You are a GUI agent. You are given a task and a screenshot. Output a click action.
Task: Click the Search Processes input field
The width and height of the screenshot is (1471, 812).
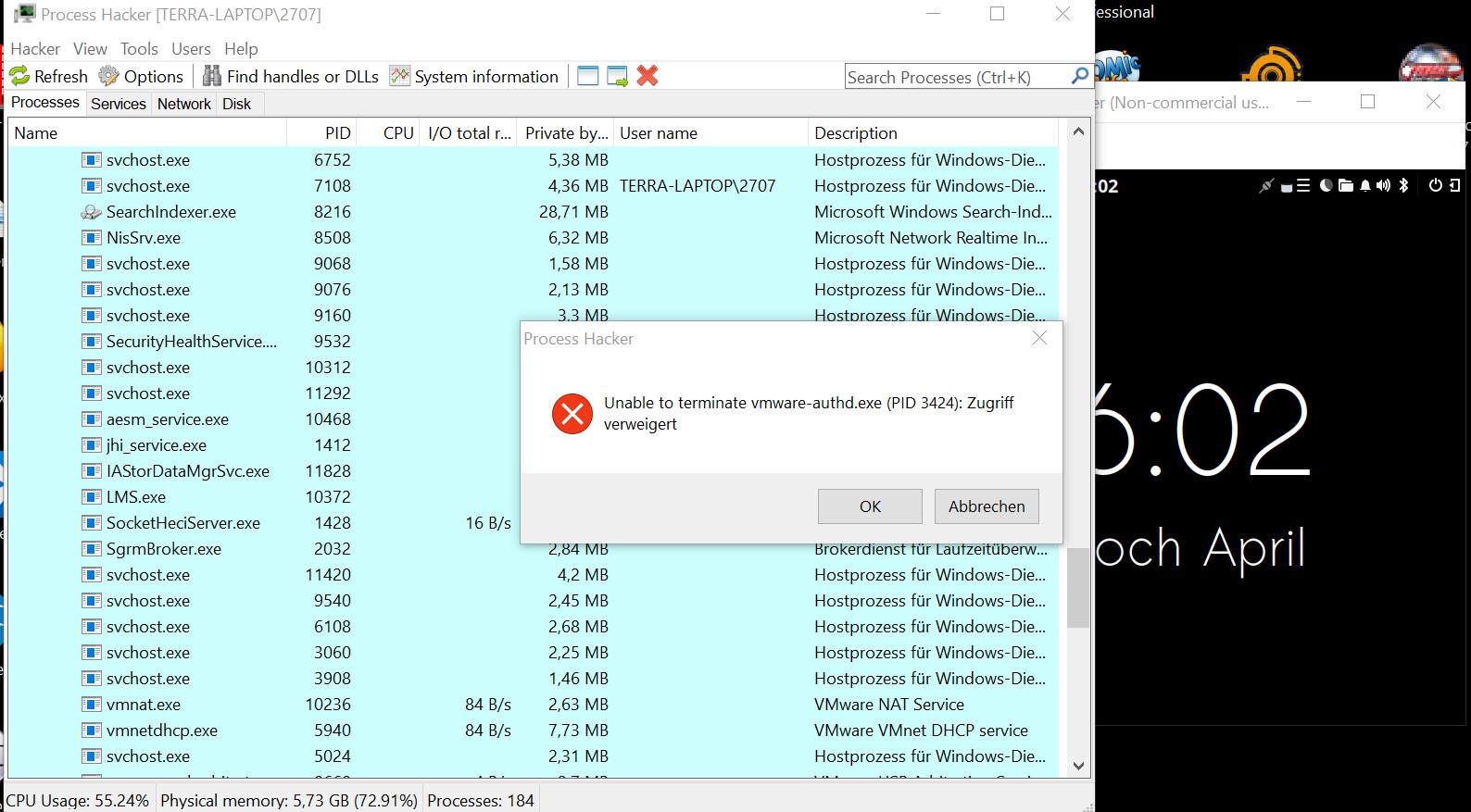[957, 77]
